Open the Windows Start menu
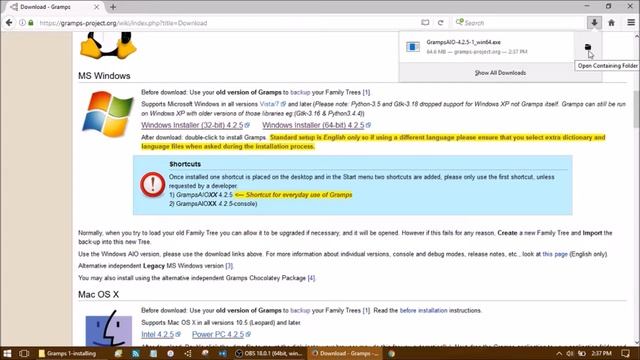The height and width of the screenshot is (360, 640). 7,353
